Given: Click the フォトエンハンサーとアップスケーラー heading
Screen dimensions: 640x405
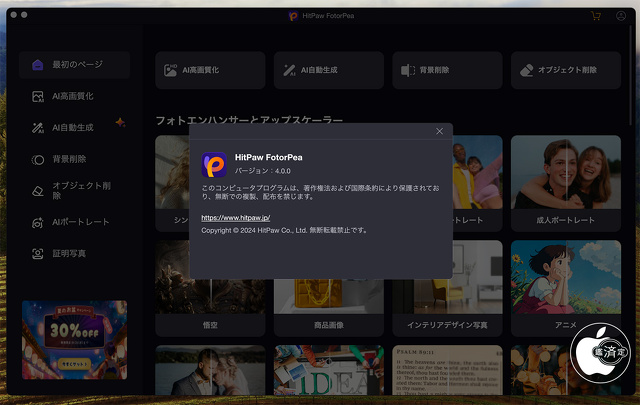Looking at the screenshot, I should 249,120.
